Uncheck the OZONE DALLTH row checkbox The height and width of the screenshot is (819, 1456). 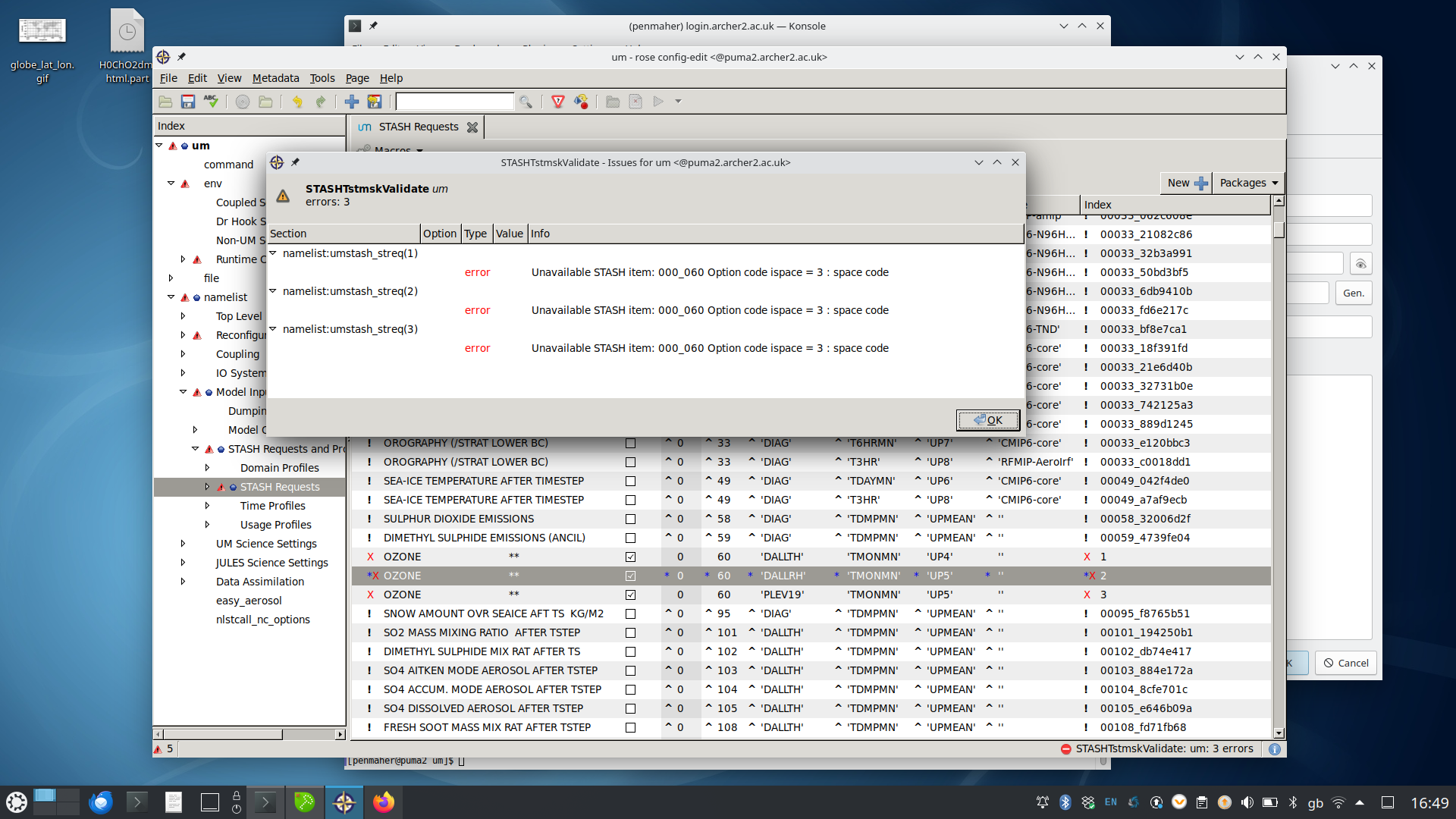coord(630,557)
